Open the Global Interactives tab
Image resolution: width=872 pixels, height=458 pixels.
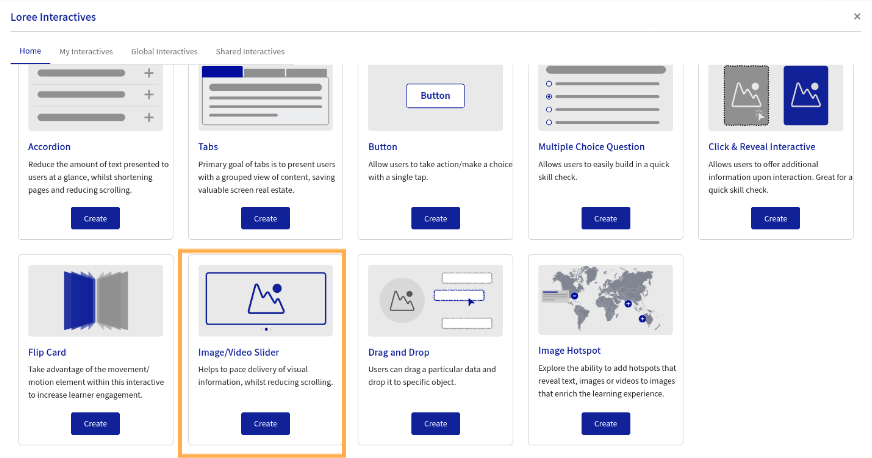(x=164, y=51)
